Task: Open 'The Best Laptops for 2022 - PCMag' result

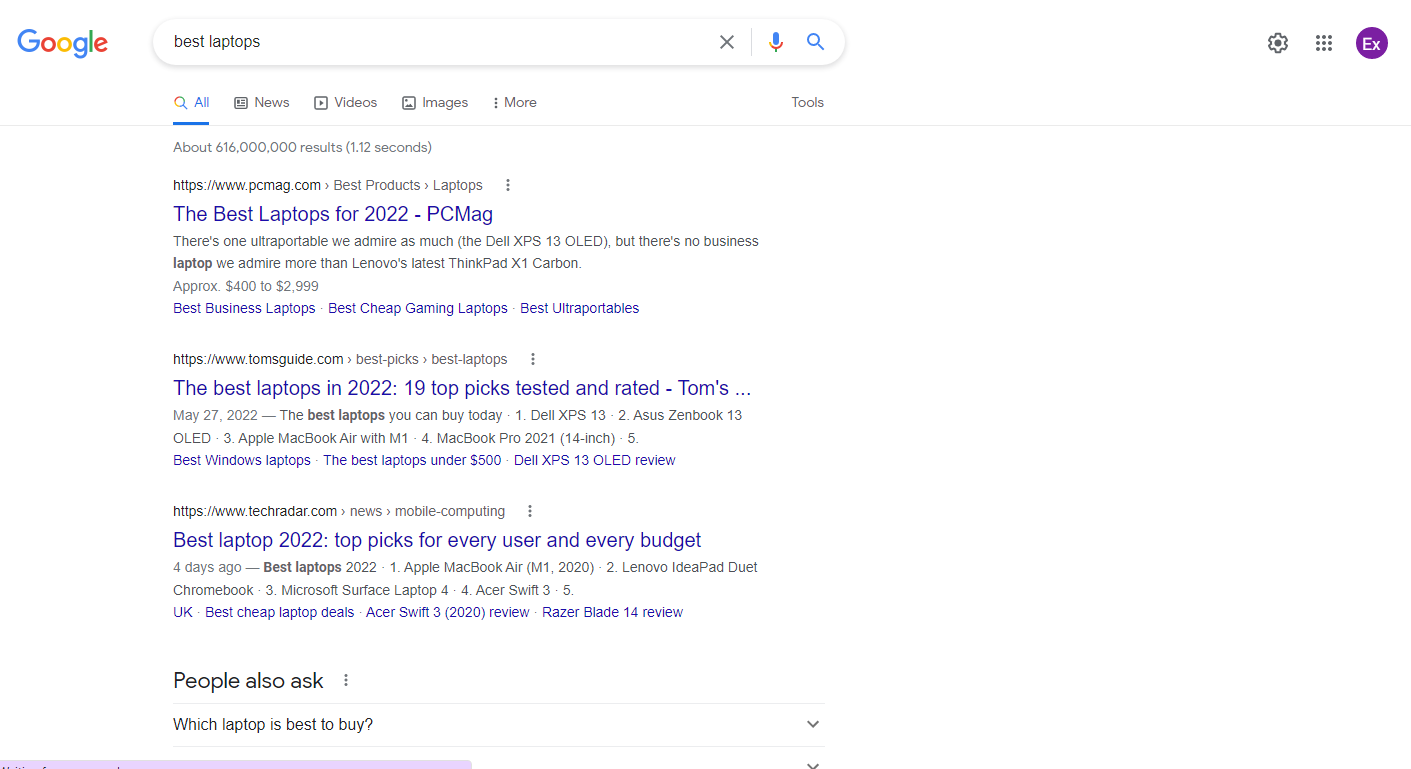Action: 333,214
